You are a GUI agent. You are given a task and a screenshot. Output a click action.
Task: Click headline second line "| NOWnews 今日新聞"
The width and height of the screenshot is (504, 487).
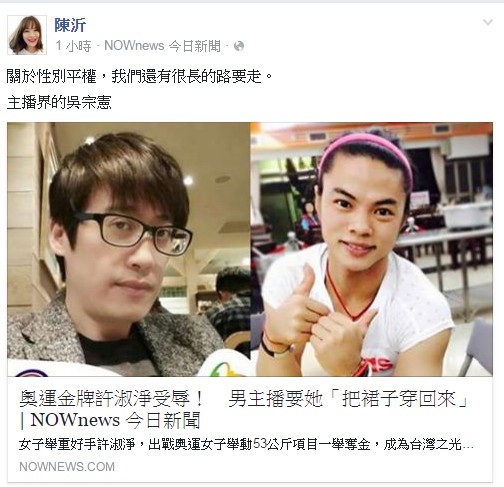click(x=110, y=420)
